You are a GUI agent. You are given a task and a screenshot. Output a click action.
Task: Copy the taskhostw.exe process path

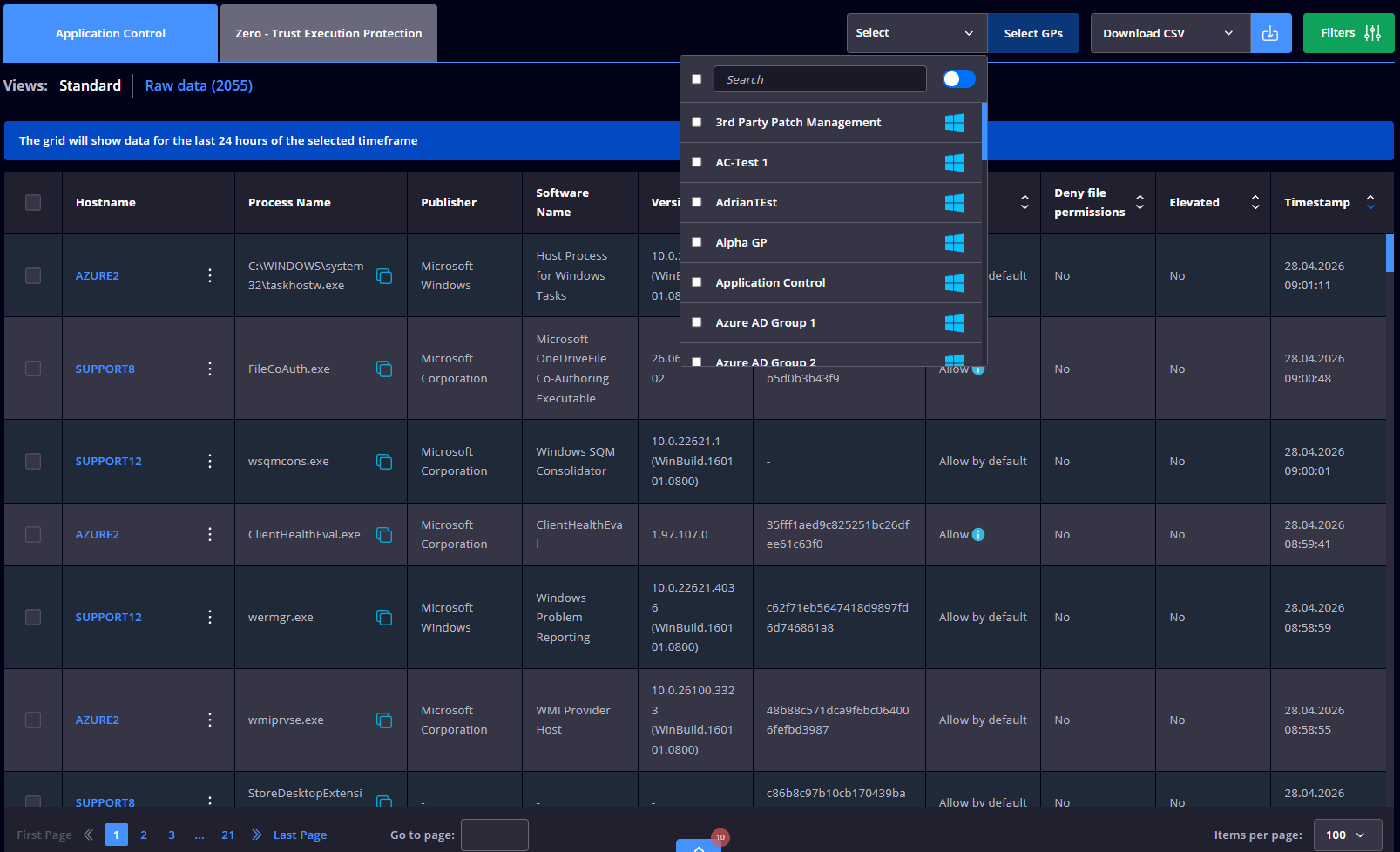[384, 276]
